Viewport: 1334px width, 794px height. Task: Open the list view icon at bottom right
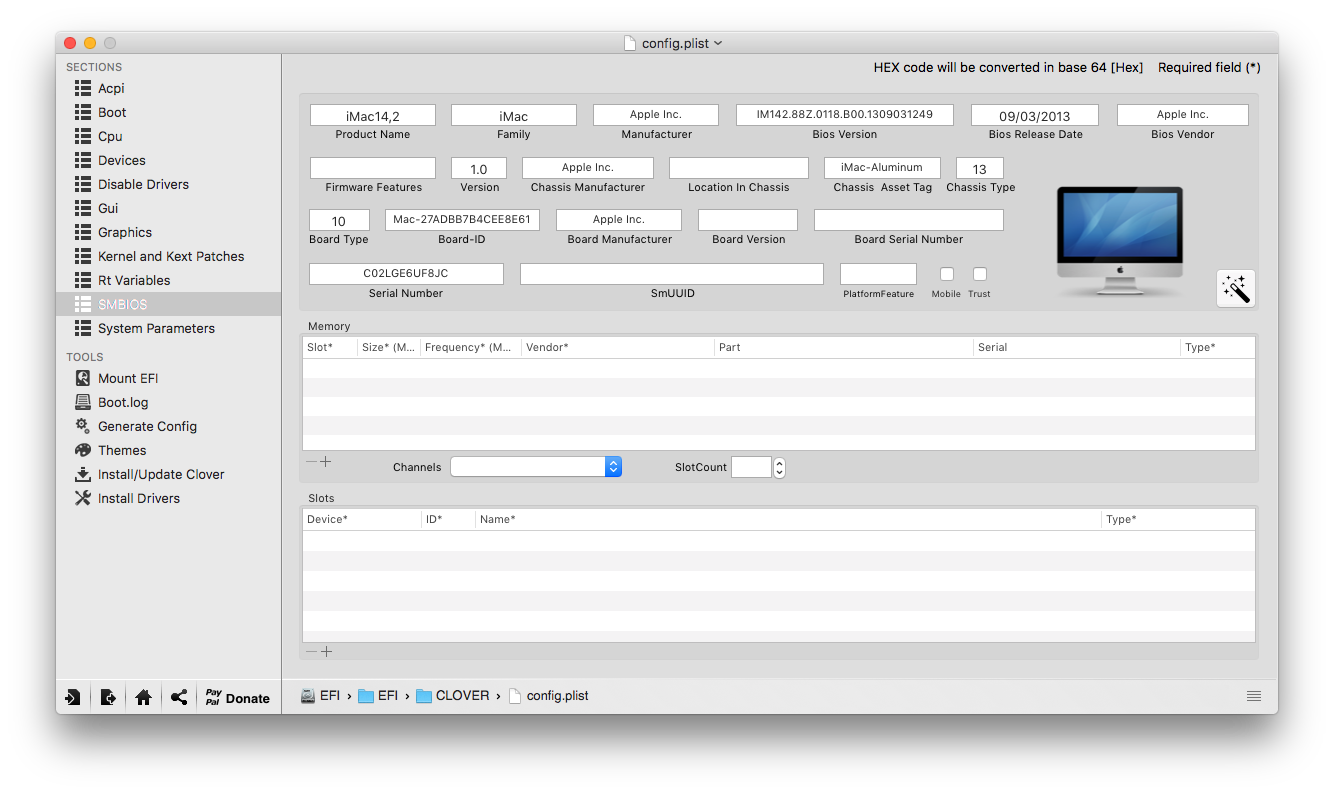point(1254,696)
